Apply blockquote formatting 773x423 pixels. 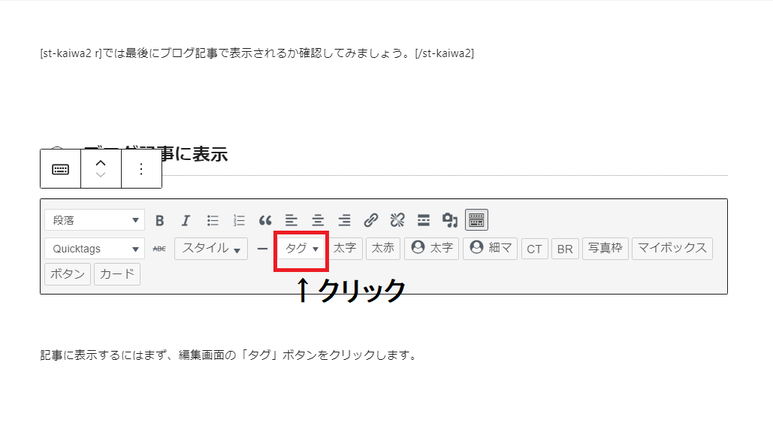point(265,220)
